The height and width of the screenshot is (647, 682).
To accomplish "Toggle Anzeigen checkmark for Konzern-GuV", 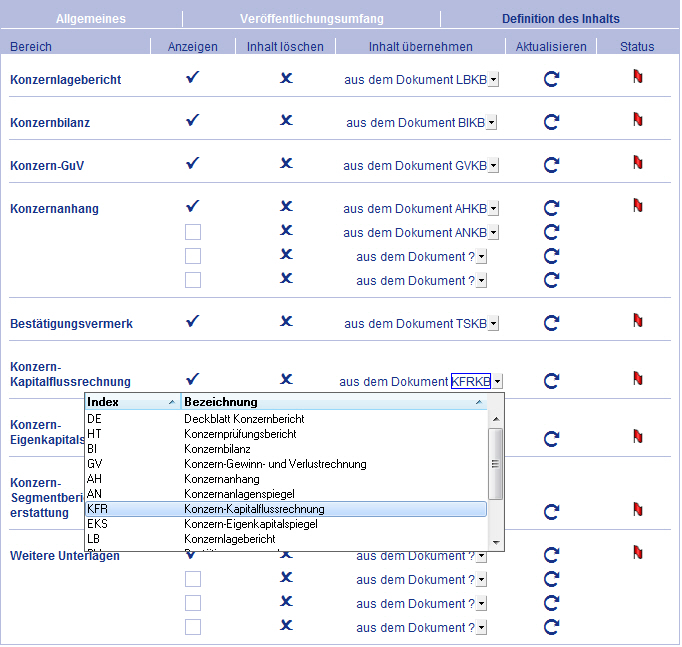I will [x=192, y=163].
